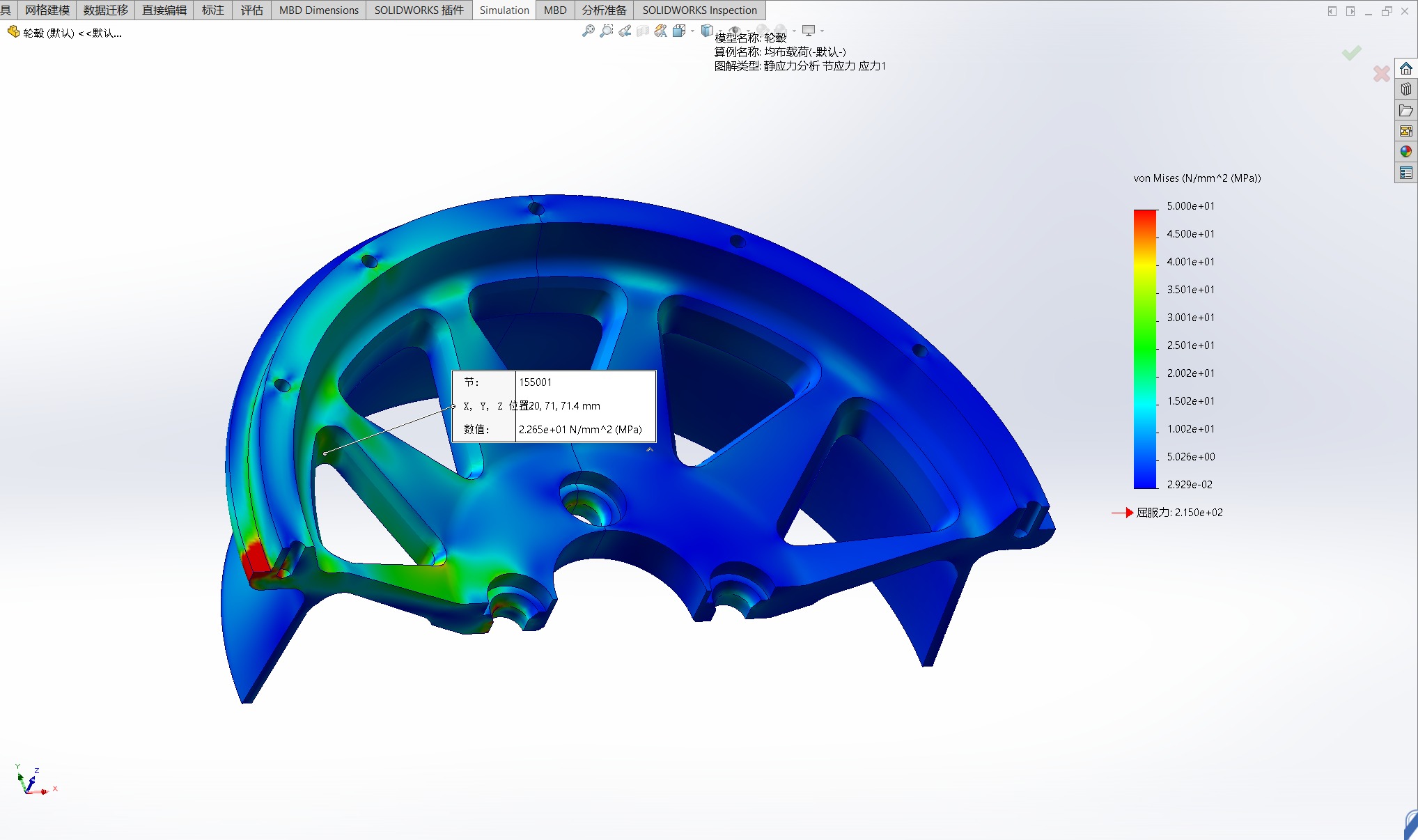The height and width of the screenshot is (840, 1418).
Task: Open the Design Library task pane tab
Action: 1406,89
